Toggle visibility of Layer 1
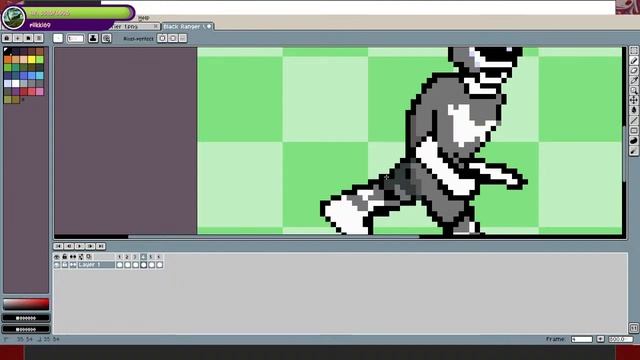 (x=57, y=265)
